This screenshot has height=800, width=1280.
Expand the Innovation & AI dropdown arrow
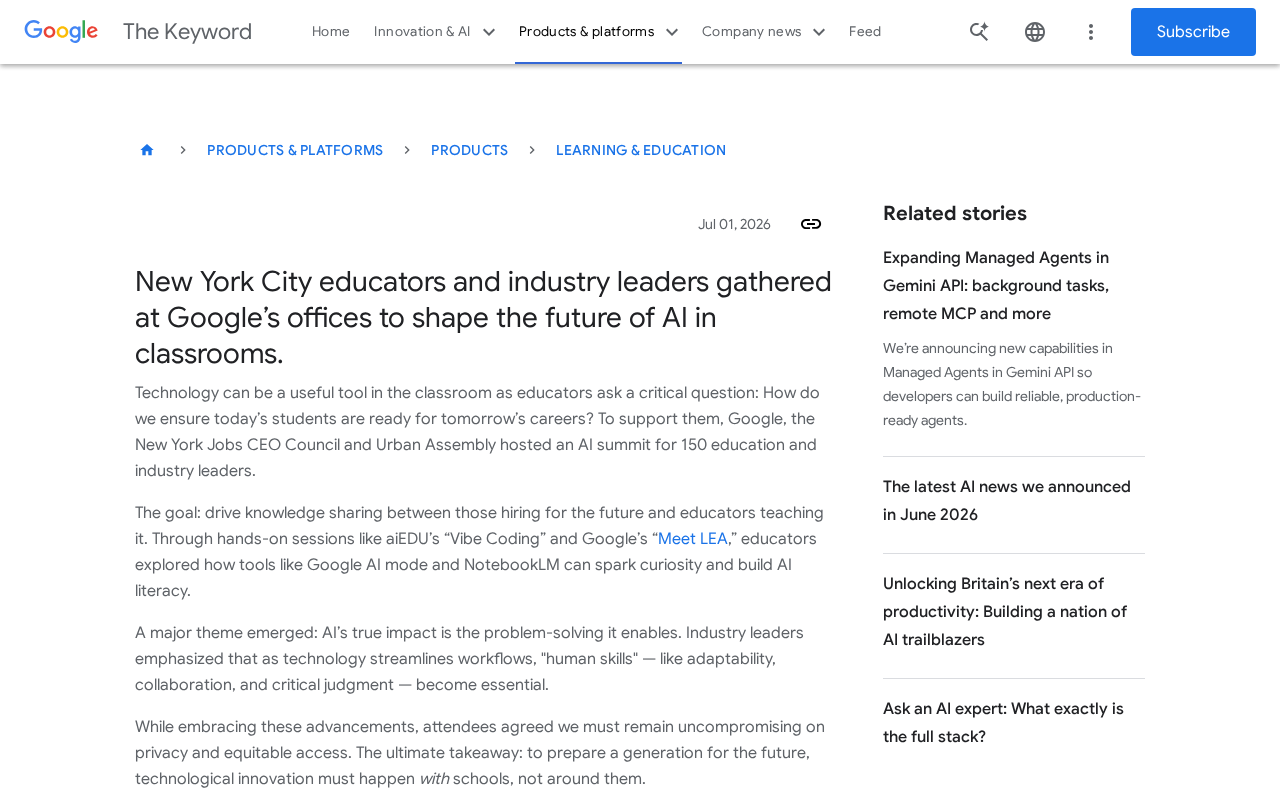(489, 32)
